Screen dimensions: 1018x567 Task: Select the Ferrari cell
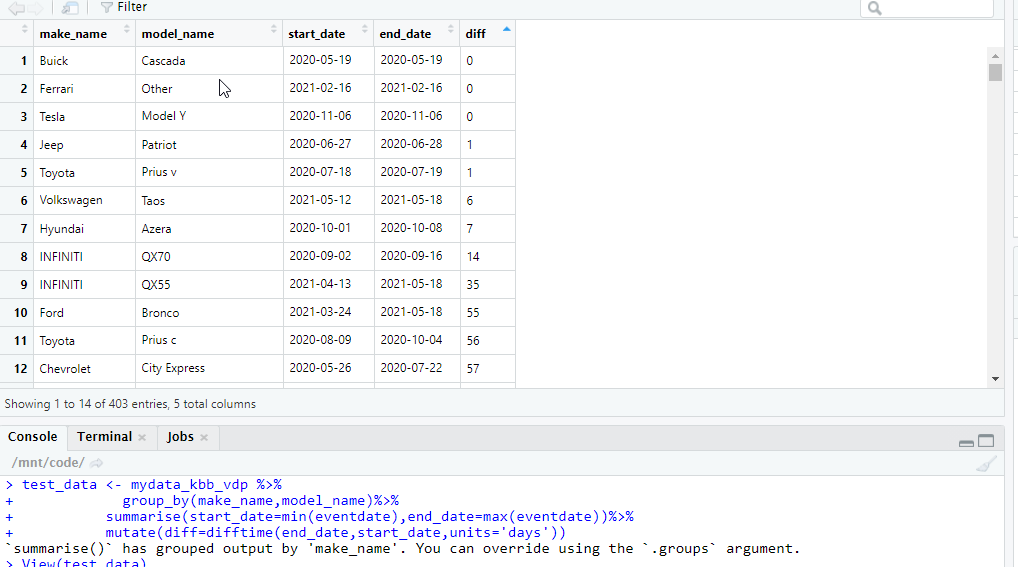[84, 88]
